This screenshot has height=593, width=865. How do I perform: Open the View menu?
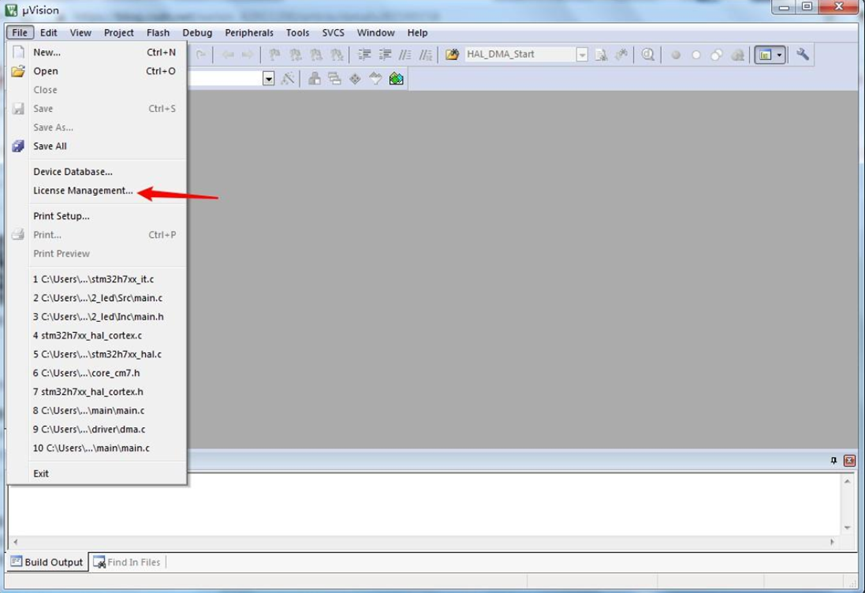pyautogui.click(x=81, y=33)
